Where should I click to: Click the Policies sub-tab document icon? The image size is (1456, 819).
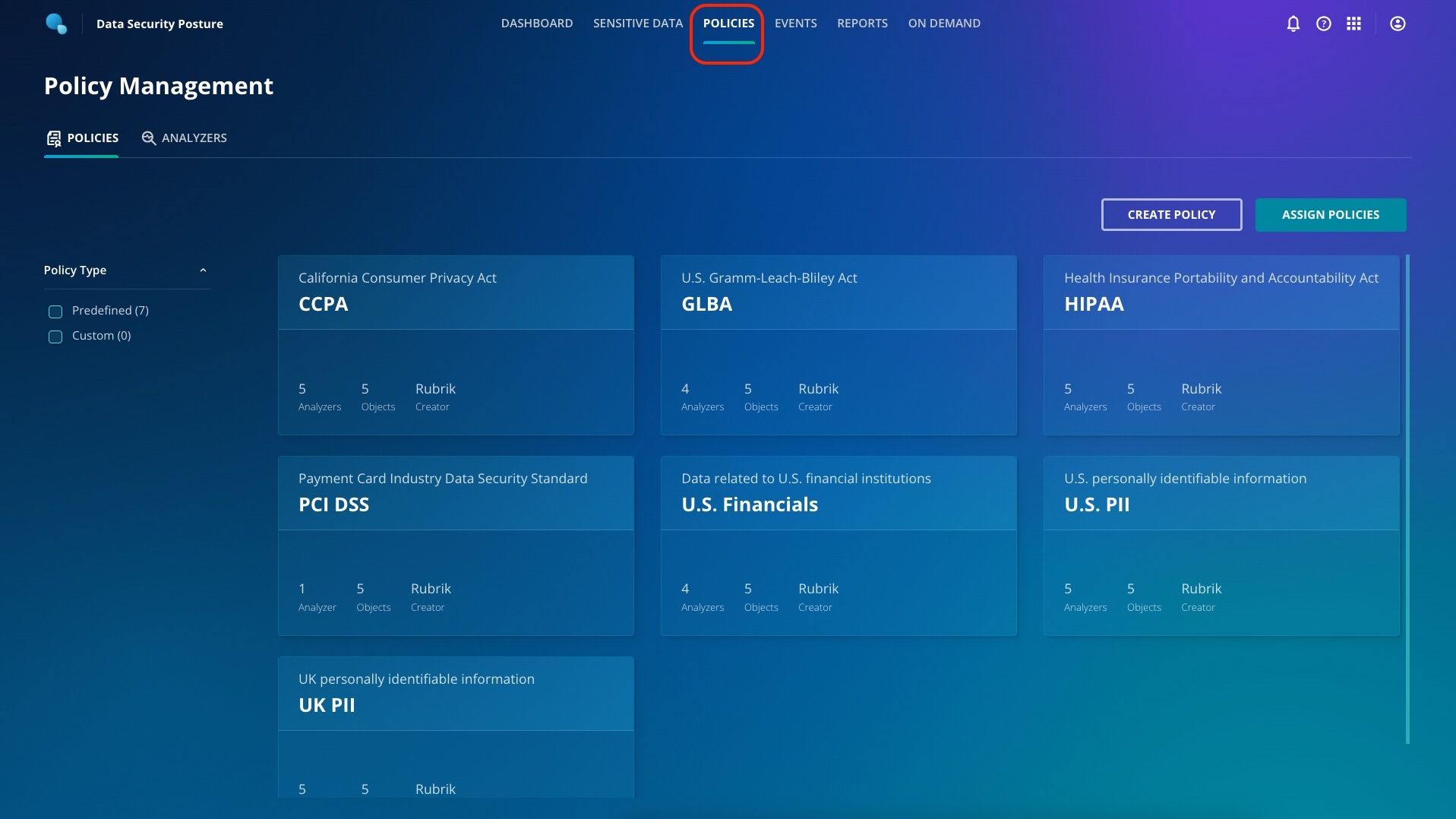pyautogui.click(x=54, y=138)
